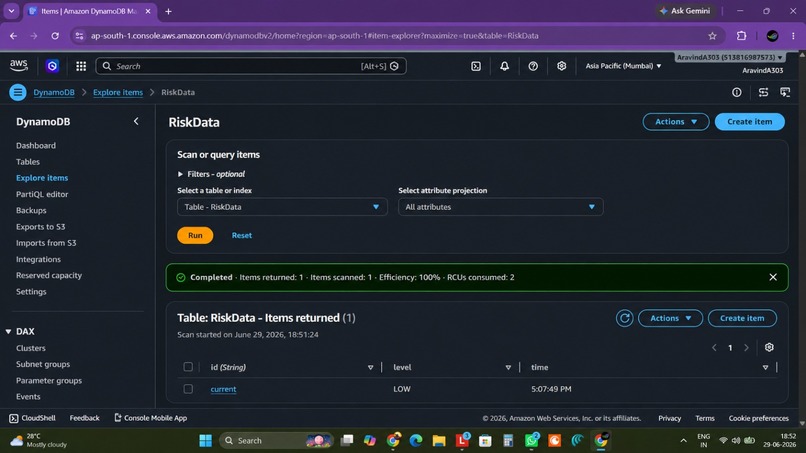
Task: Open the Actions dropdown in items table
Action: coord(670,318)
